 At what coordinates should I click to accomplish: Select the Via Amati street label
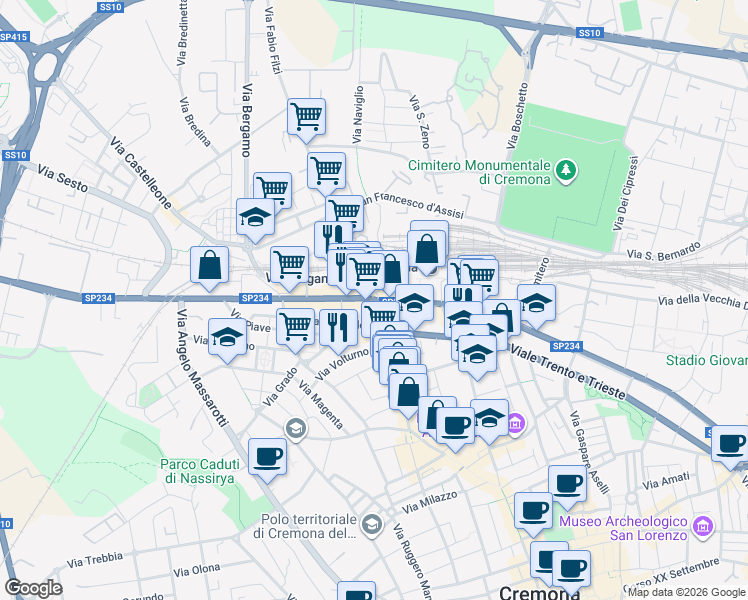[666, 481]
